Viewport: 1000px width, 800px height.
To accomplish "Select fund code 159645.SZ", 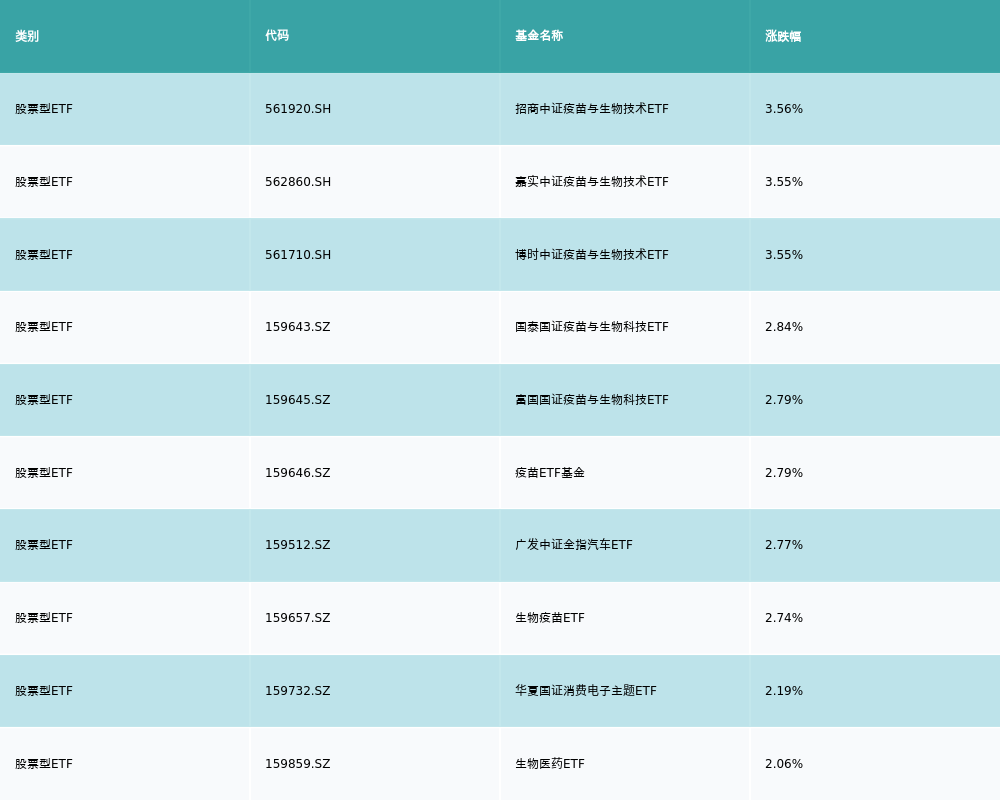I will pos(298,400).
